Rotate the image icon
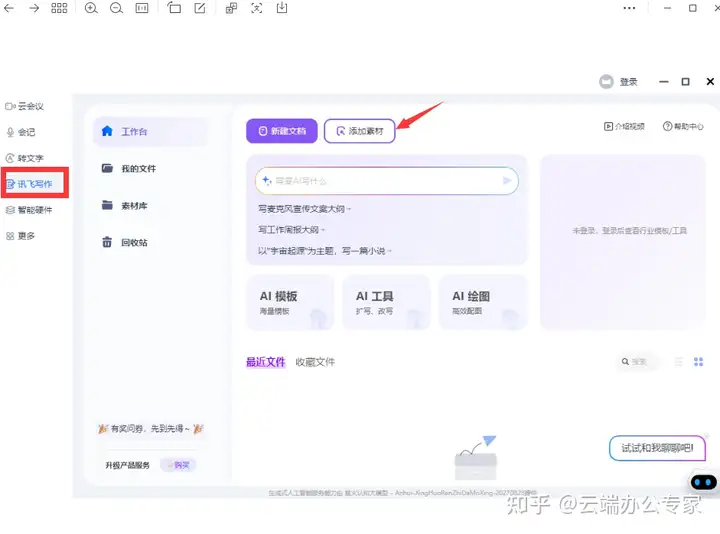Viewport: 720px width, 534px height. click(x=174, y=8)
